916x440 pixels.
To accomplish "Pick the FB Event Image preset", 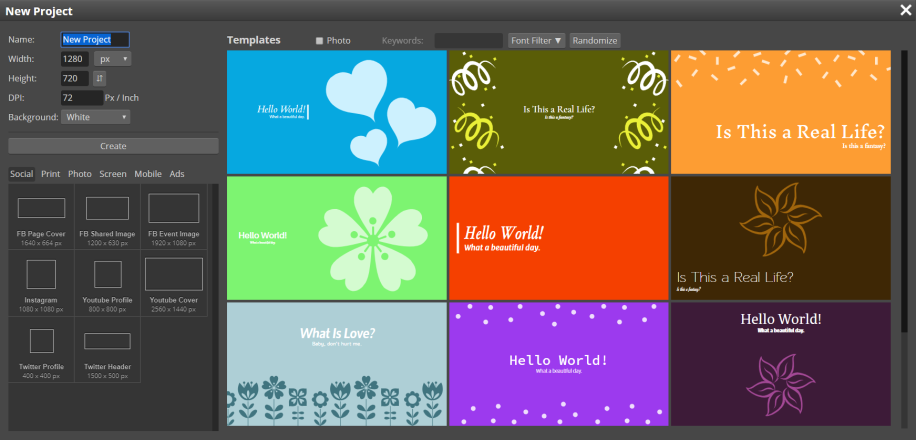I will click(x=173, y=216).
